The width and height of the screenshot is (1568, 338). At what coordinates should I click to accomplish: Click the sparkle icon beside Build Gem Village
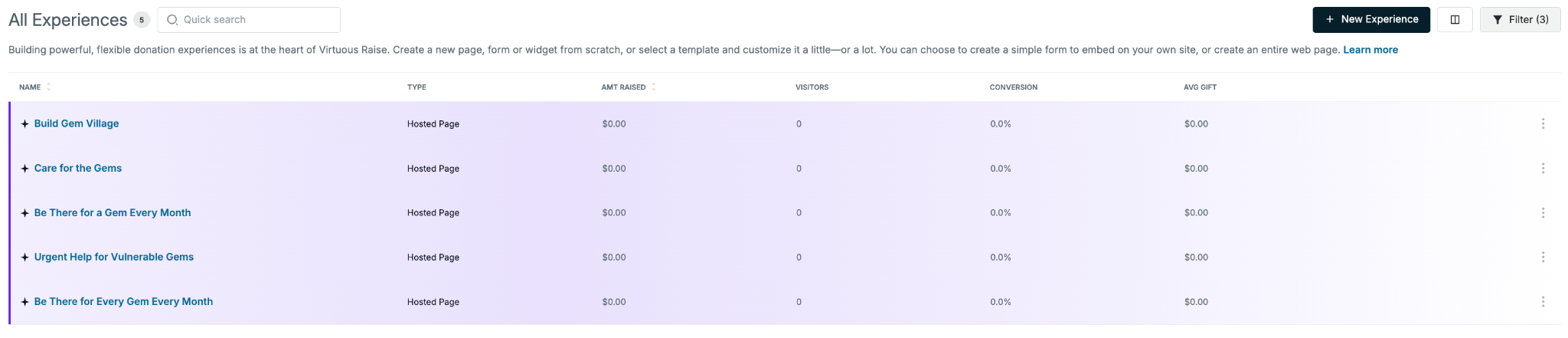[x=24, y=124]
